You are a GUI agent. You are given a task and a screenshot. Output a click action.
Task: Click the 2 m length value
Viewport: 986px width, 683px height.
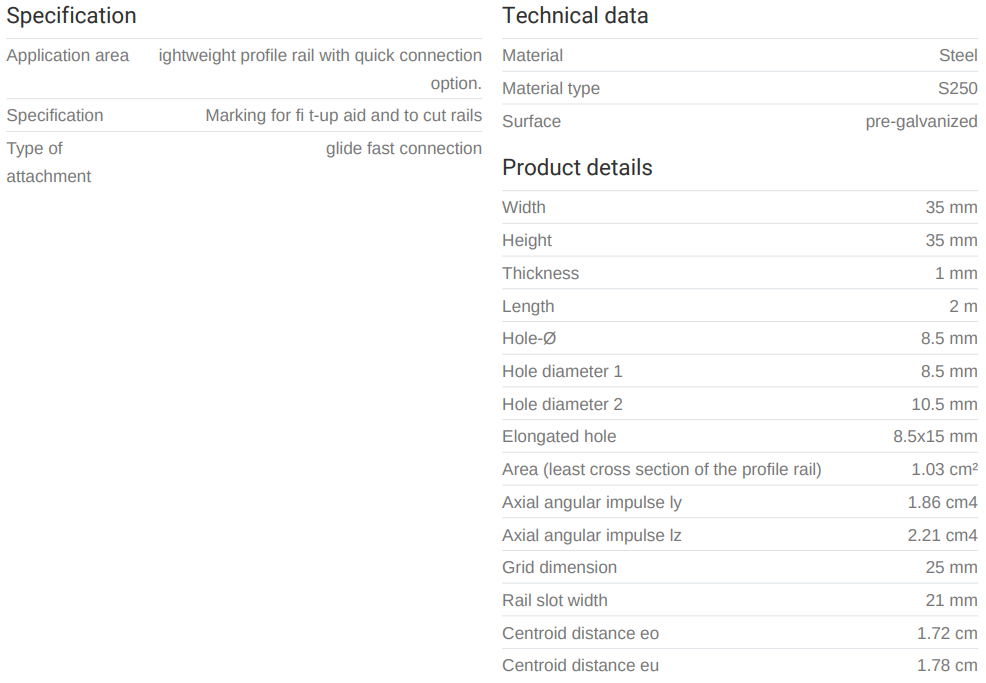(x=963, y=307)
